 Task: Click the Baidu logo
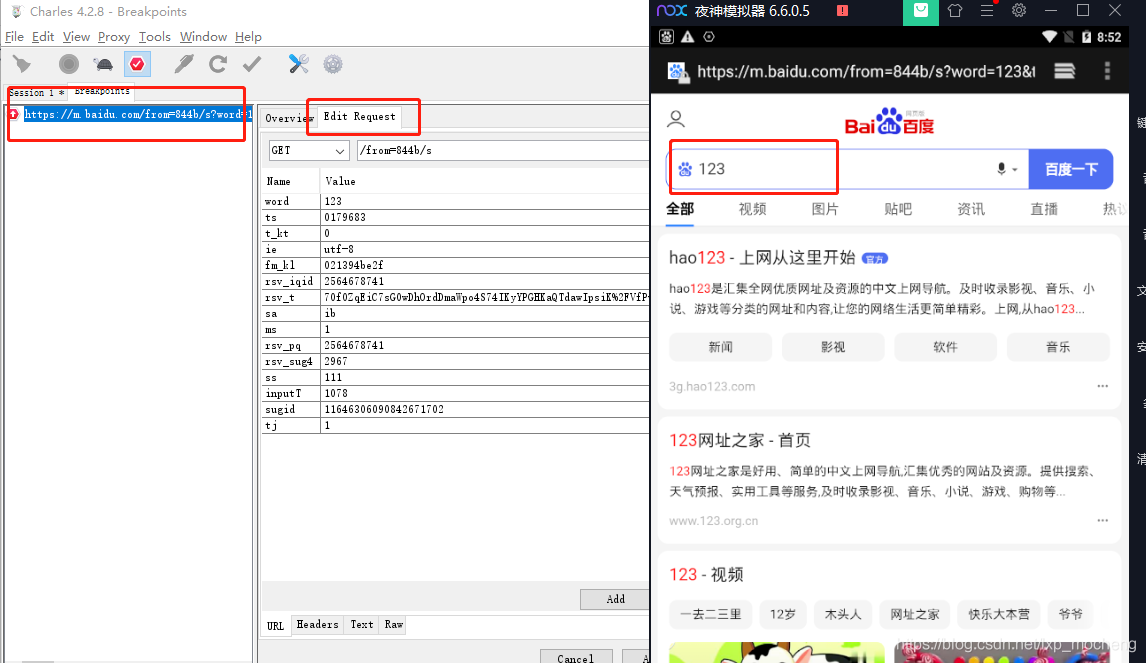coord(889,122)
